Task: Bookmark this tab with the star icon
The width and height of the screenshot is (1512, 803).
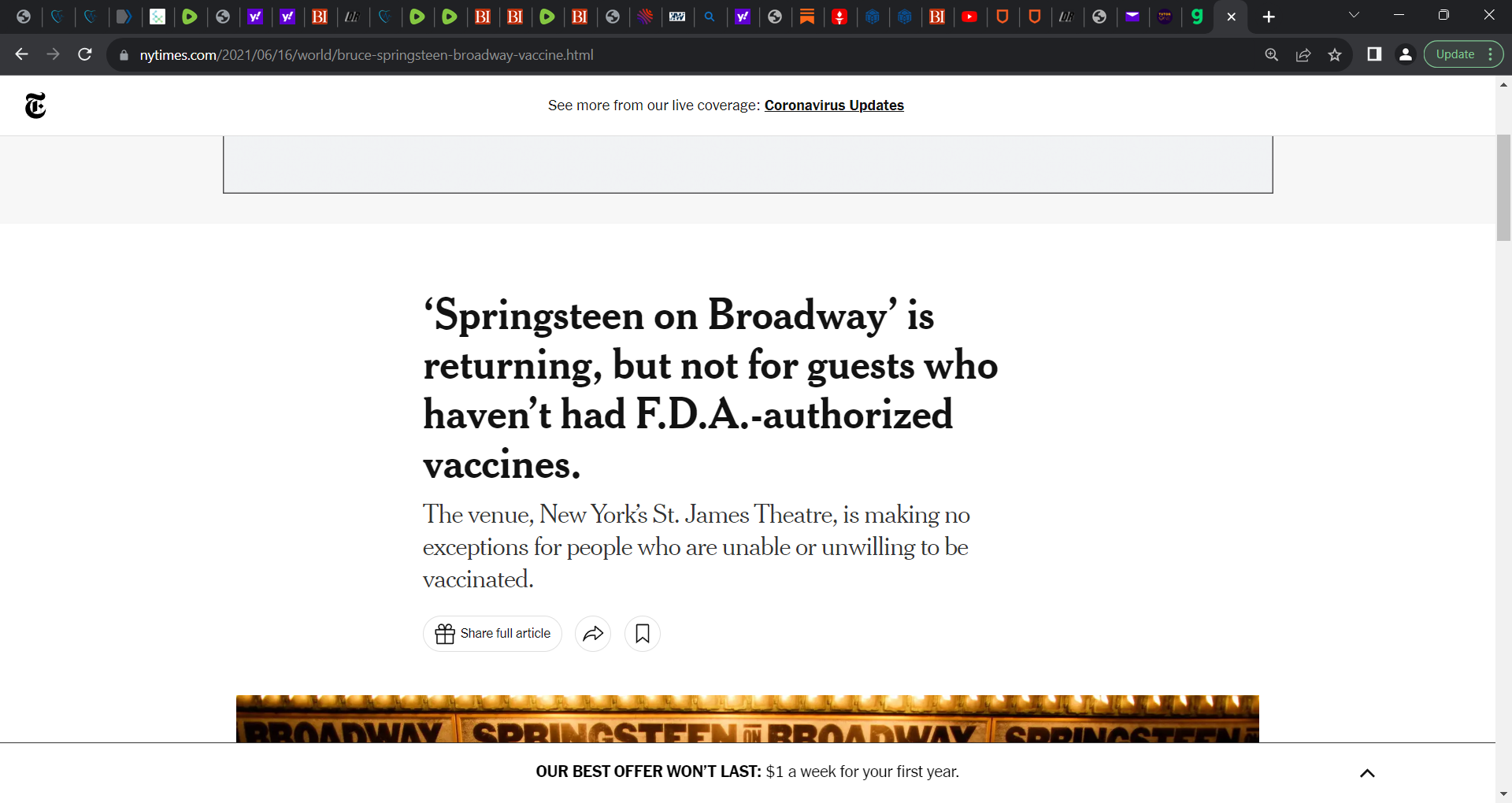Action: [x=1335, y=54]
